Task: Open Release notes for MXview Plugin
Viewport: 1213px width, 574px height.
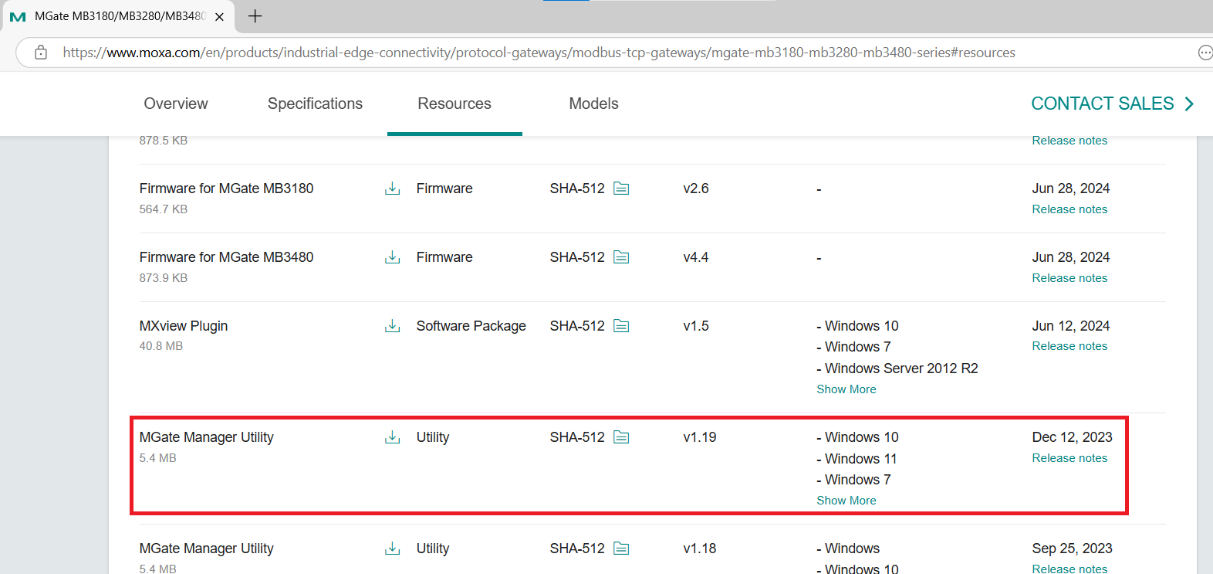Action: pos(1070,346)
